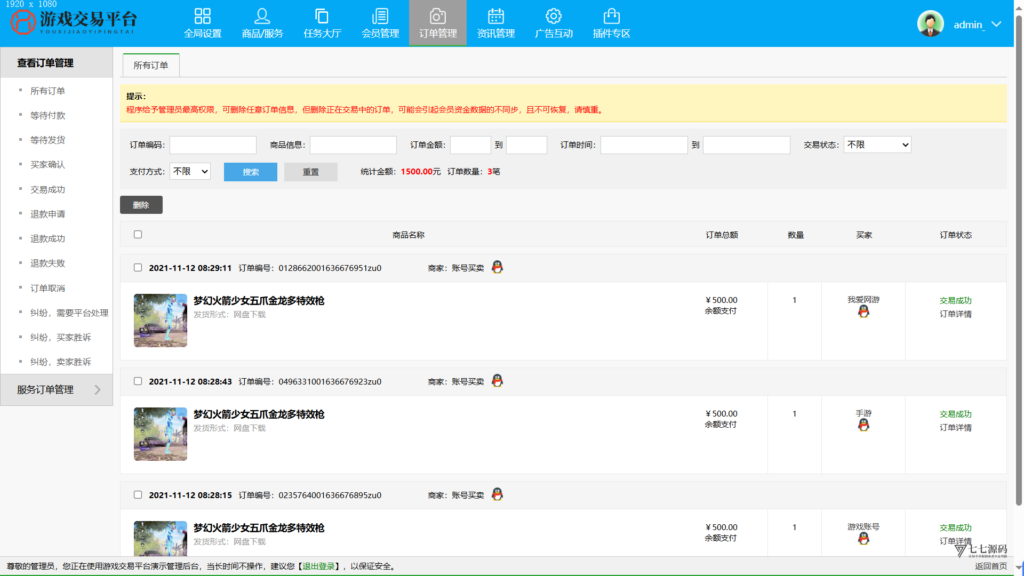Image resolution: width=1024 pixels, height=576 pixels.
Task: Open 全局设置 in top navigation
Action: click(x=202, y=24)
